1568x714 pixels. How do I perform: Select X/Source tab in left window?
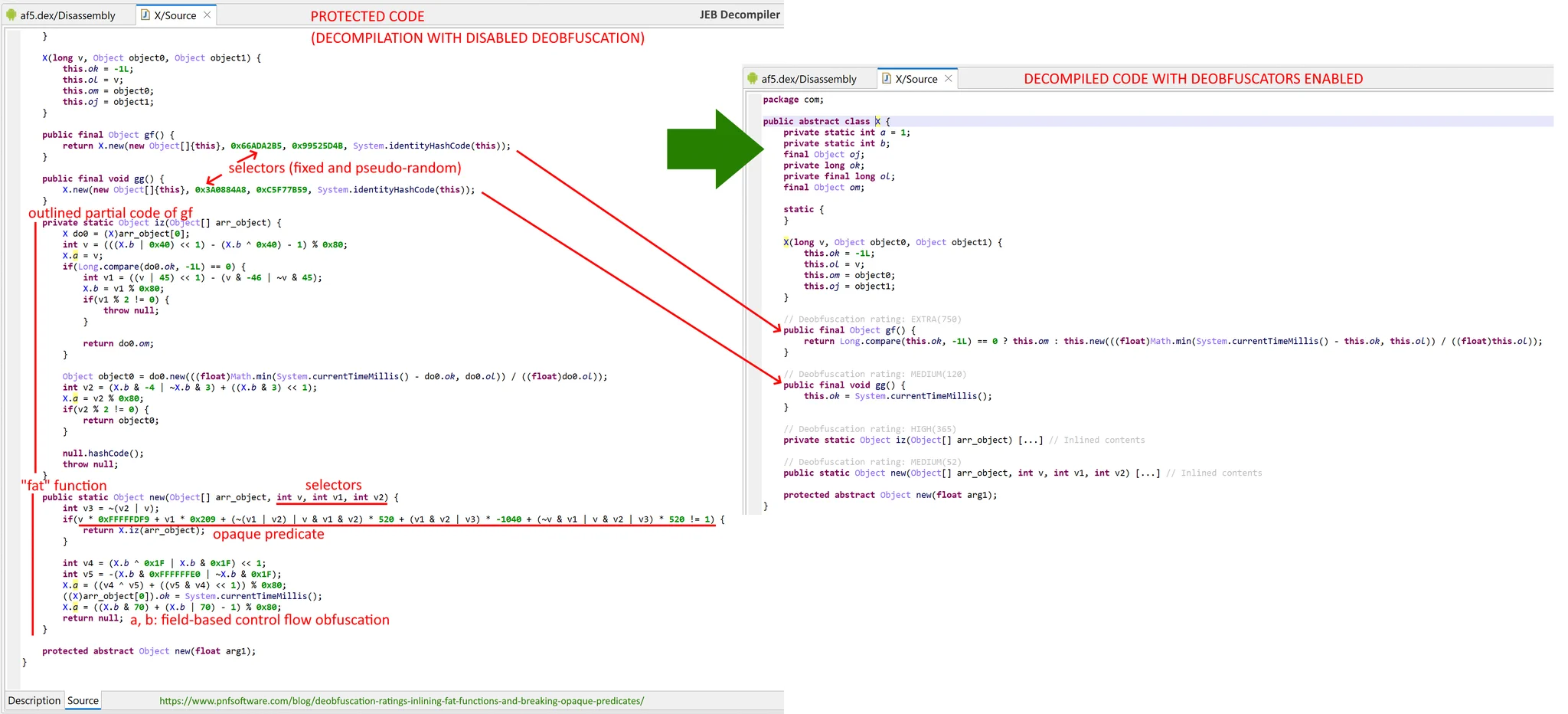click(x=175, y=15)
